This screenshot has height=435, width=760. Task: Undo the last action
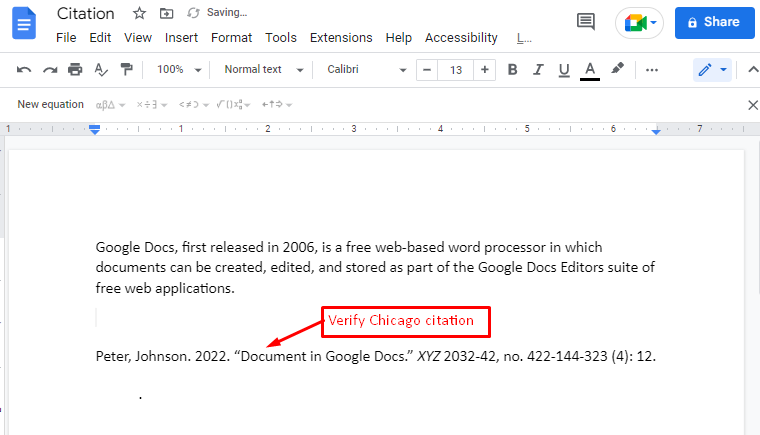(24, 70)
